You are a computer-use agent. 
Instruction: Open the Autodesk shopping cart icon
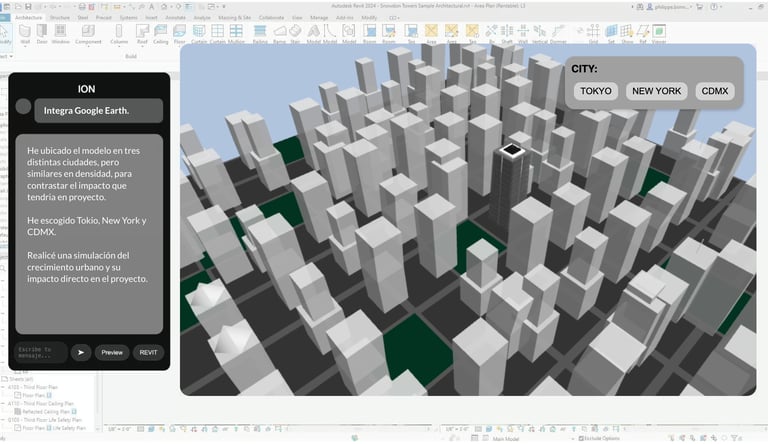pos(699,7)
